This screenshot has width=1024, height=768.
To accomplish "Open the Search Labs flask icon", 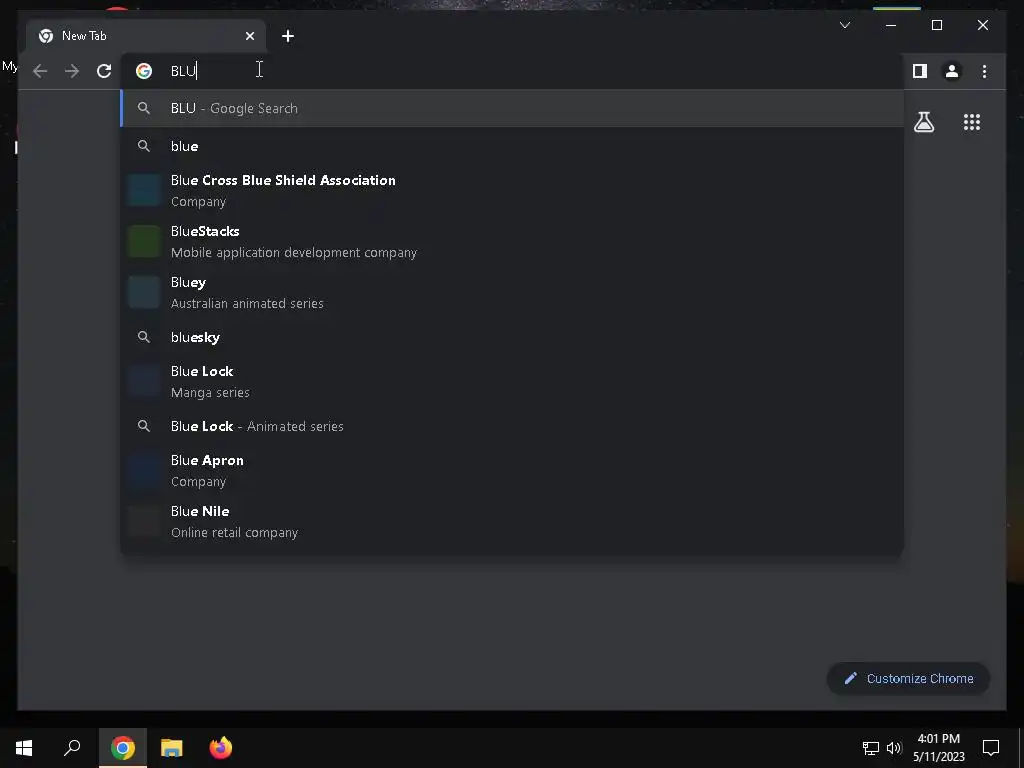I will 923,122.
